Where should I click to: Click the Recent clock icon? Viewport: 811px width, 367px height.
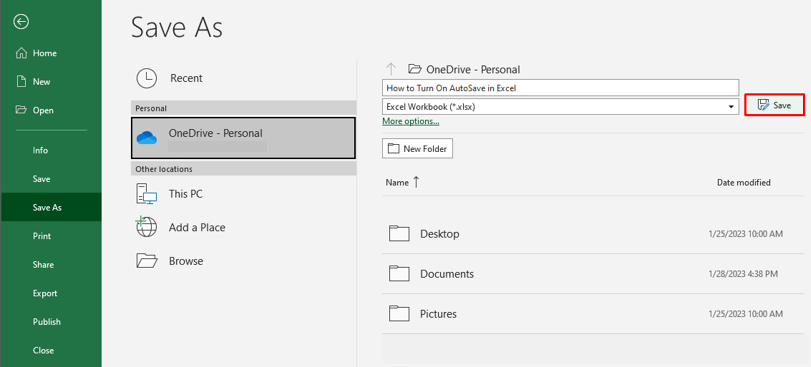[147, 79]
